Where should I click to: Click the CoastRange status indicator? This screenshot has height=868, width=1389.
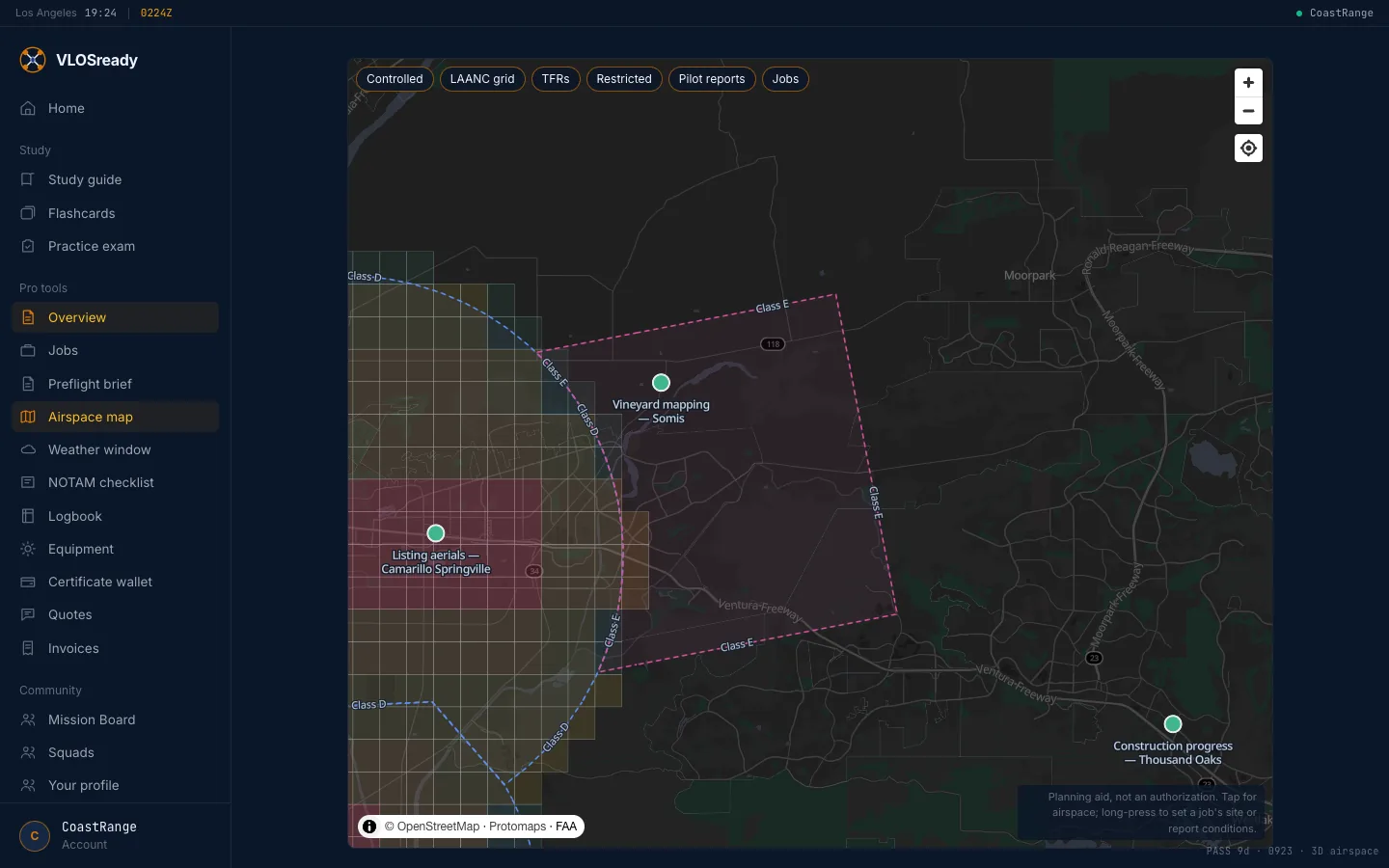pos(1335,14)
